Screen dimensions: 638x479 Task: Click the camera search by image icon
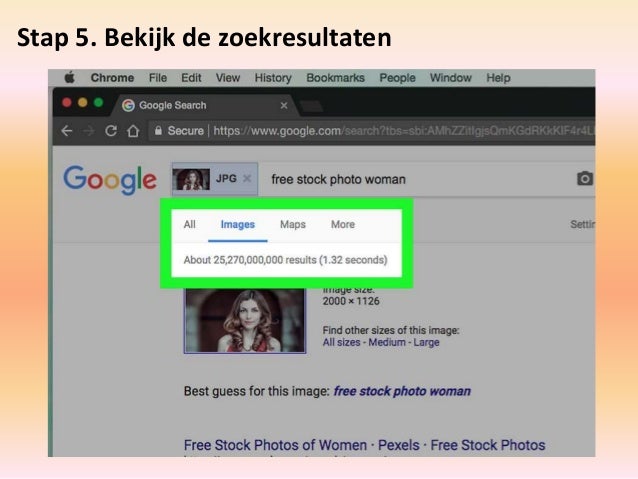click(x=585, y=179)
